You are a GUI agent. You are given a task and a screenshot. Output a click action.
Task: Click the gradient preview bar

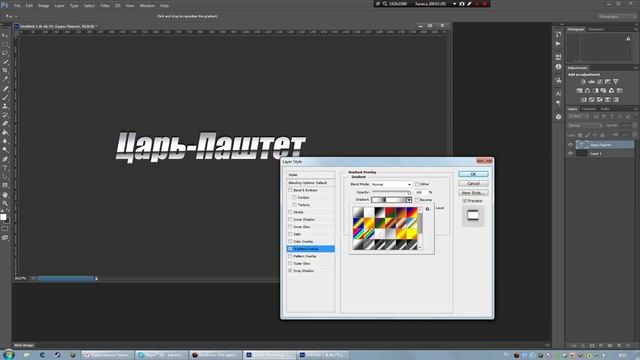[388, 200]
